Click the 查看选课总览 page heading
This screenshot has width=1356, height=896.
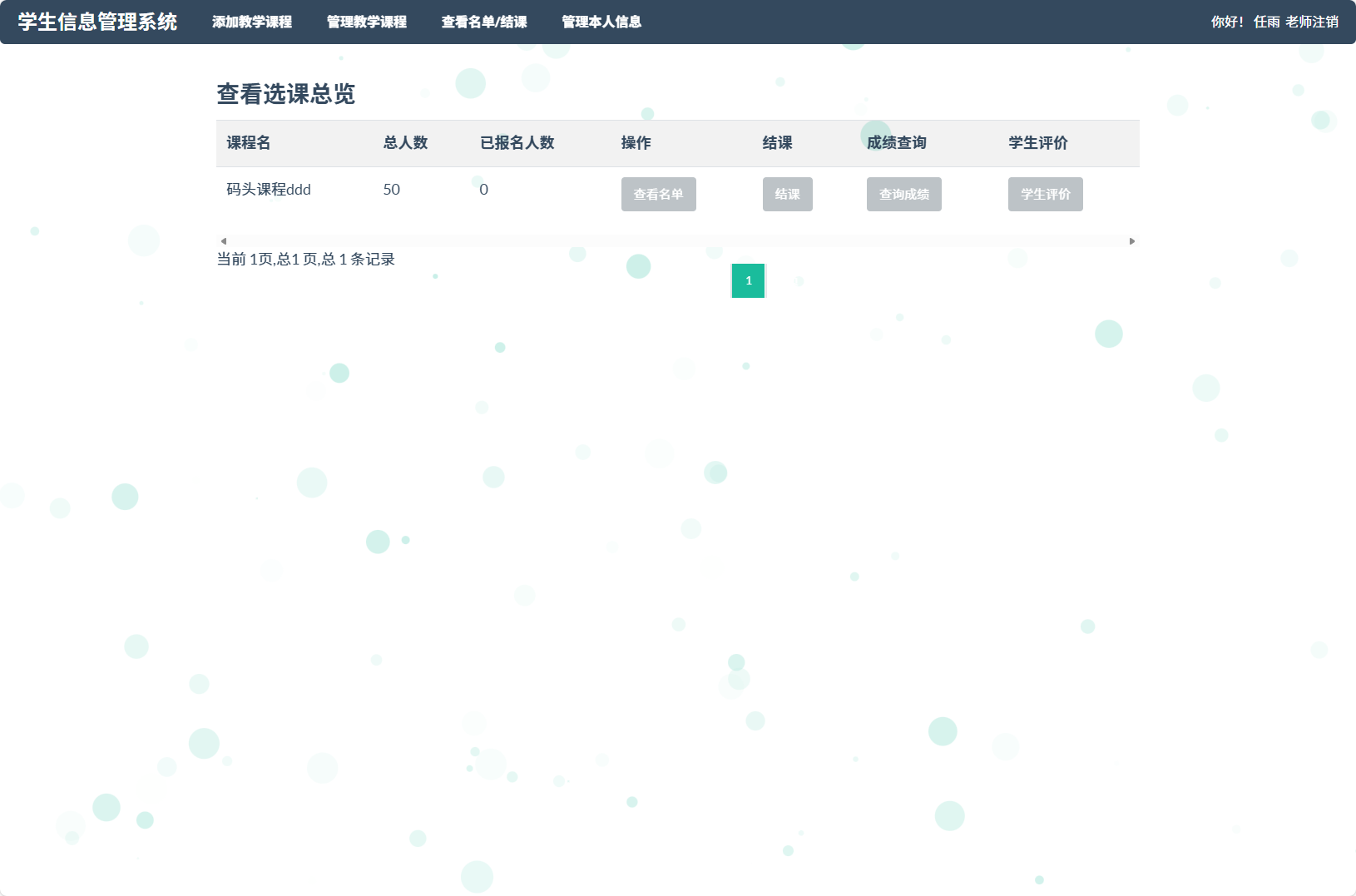pyautogui.click(x=285, y=94)
